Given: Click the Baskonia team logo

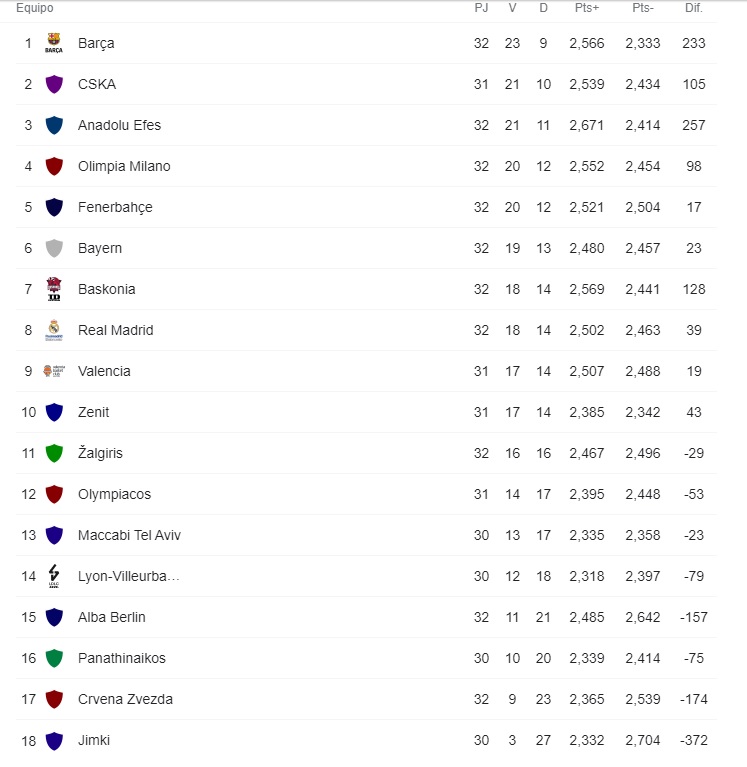Looking at the screenshot, I should click(54, 289).
